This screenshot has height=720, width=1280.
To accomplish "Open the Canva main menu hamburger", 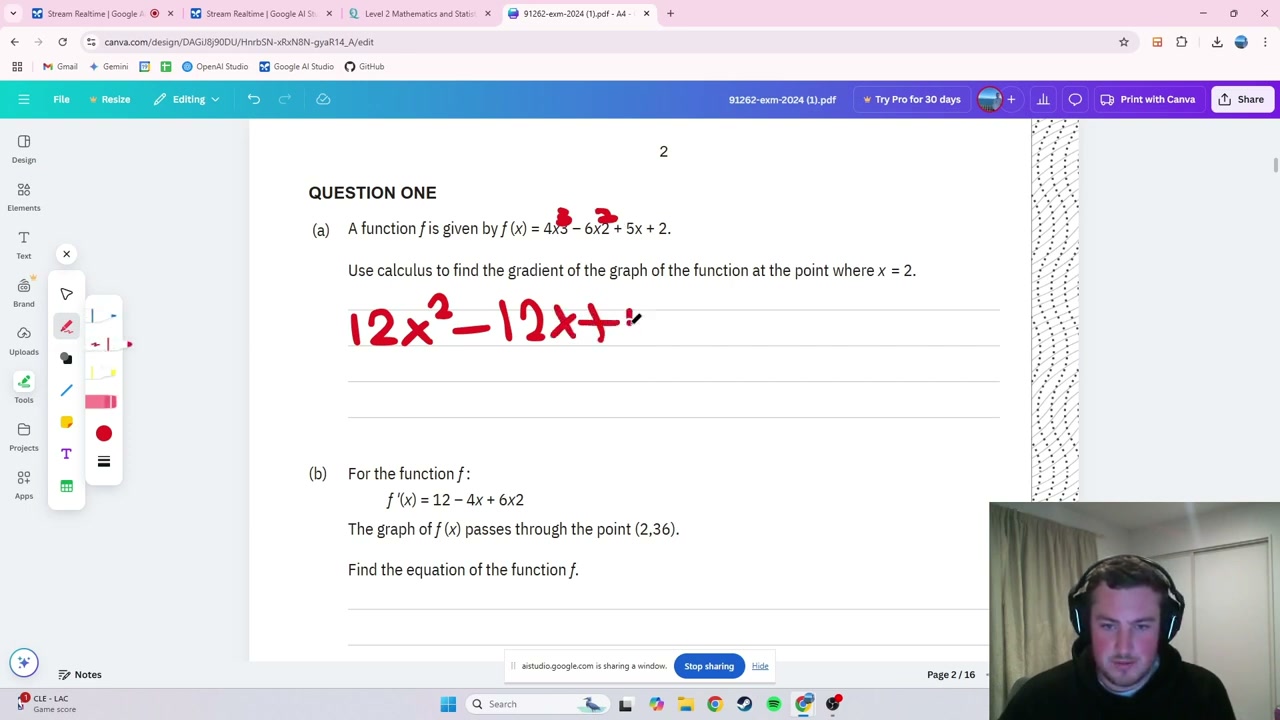I will (24, 99).
